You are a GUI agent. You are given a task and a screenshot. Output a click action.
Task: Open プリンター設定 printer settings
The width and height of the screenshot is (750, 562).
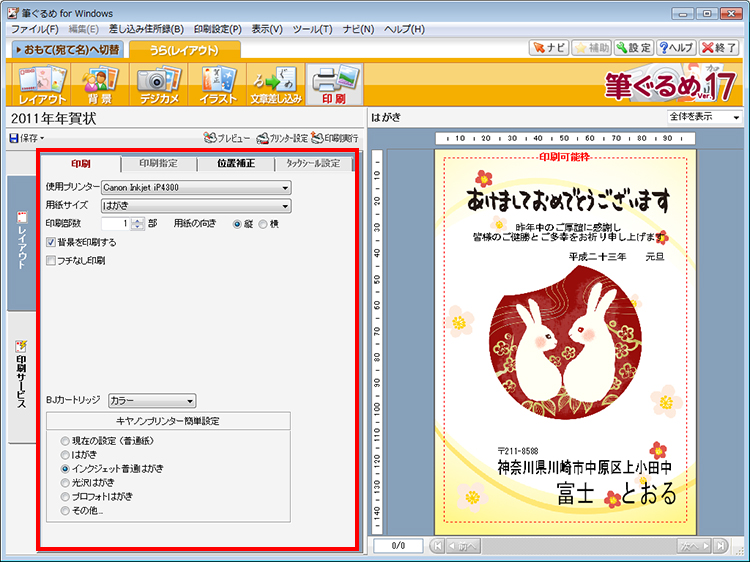pyautogui.click(x=282, y=138)
